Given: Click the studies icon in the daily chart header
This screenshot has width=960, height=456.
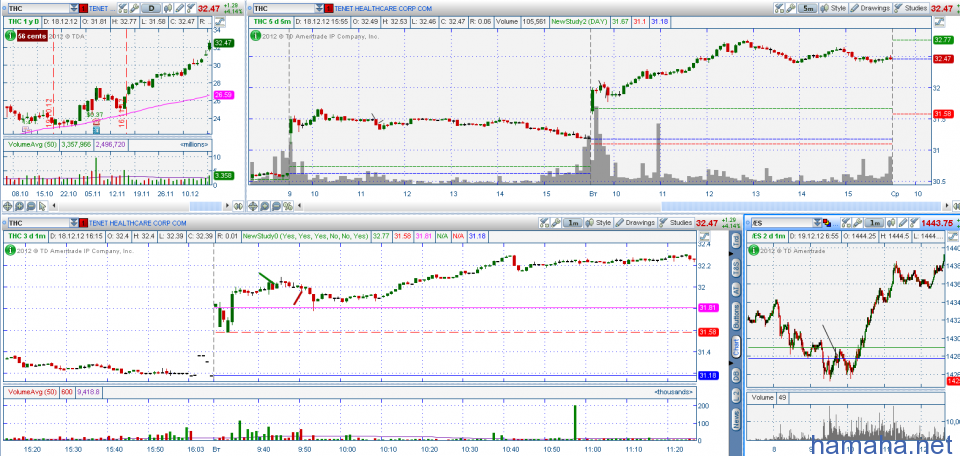Looking at the screenshot, I should [x=191, y=9].
